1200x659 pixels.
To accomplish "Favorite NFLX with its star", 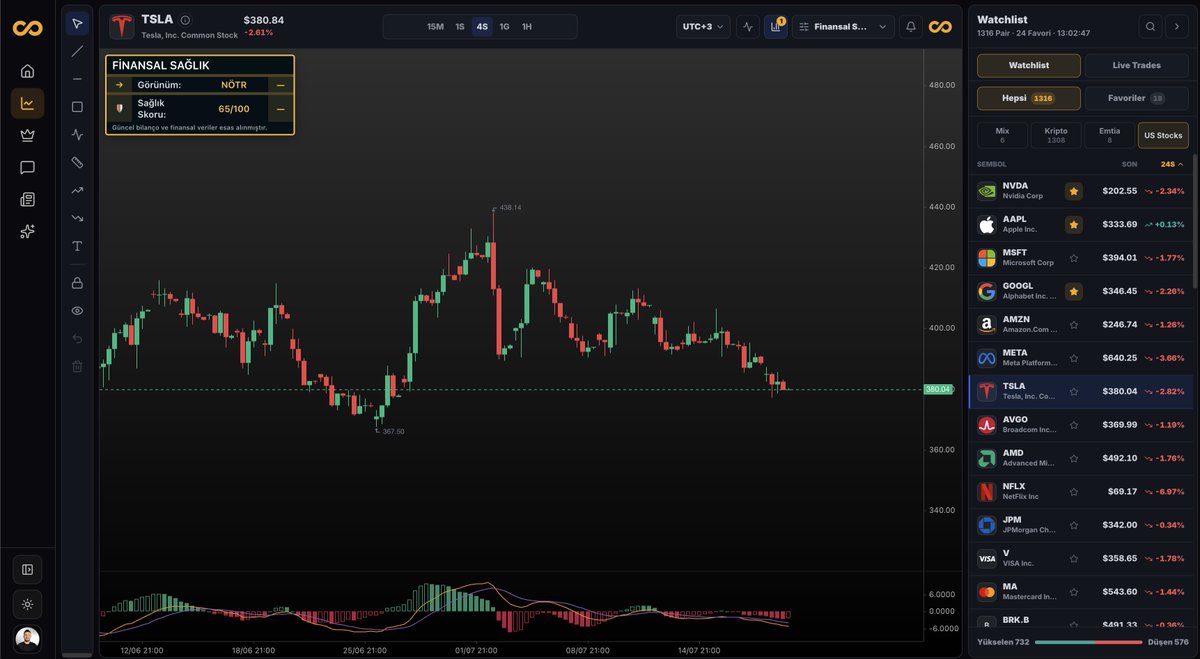I will (1073, 492).
